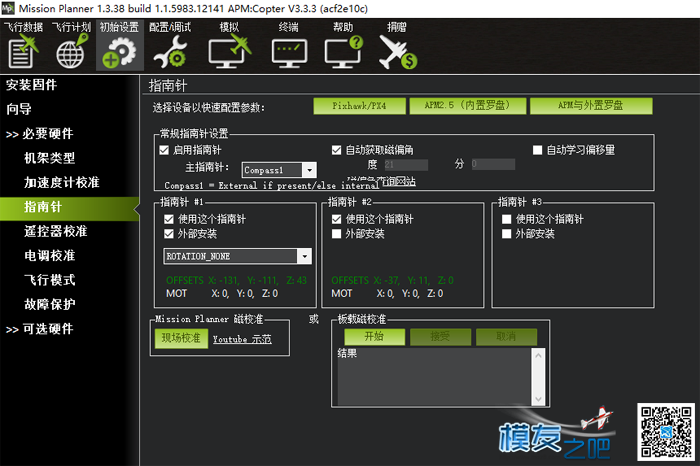Image resolution: width=700 pixels, height=466 pixels.
Task: Open the Youtube 示范 link
Action: pos(242,339)
